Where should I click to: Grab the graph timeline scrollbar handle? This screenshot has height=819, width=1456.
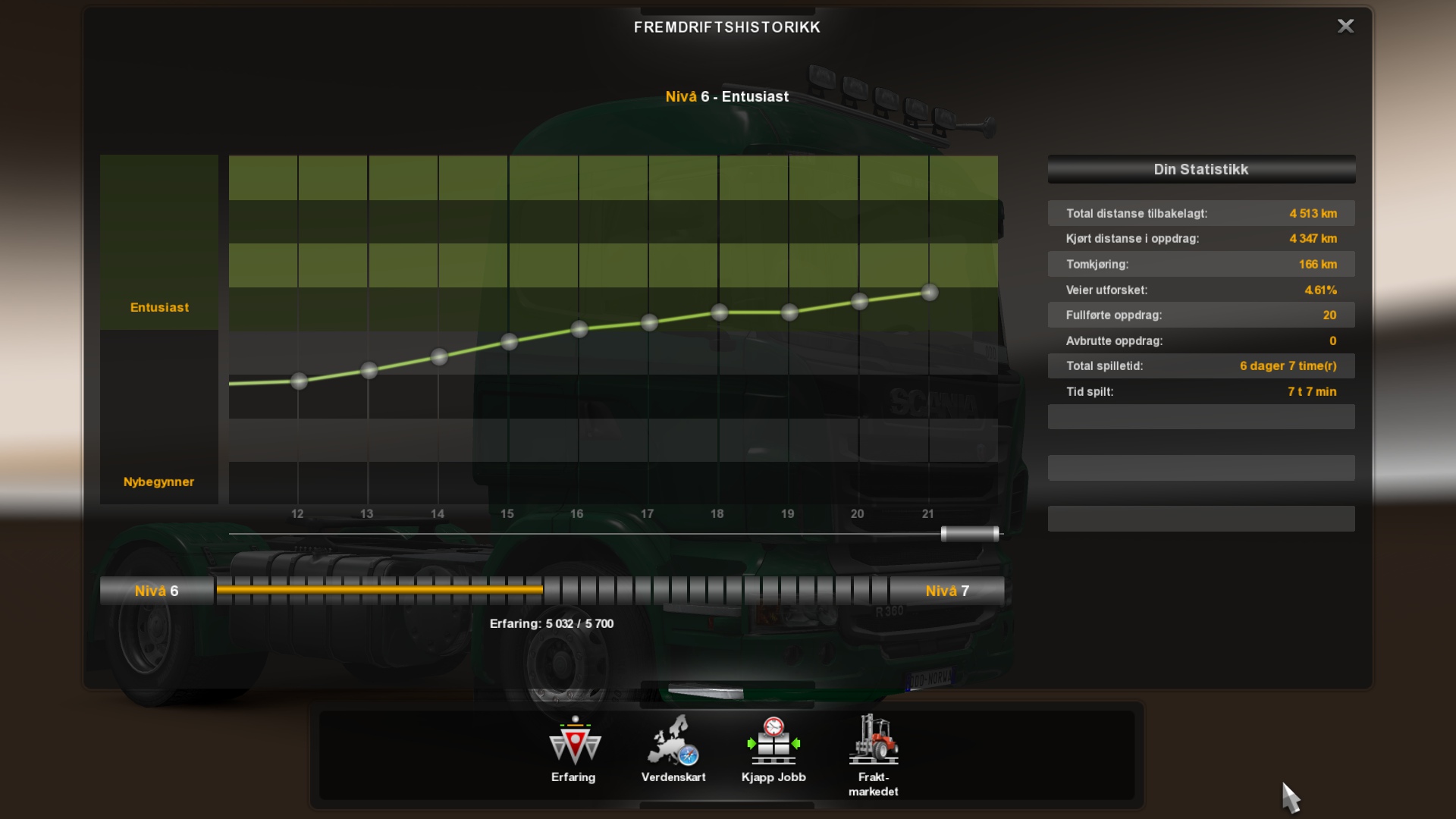970,534
